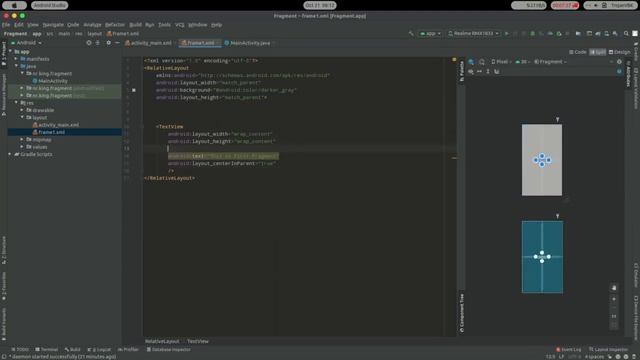This screenshot has height=360, width=640.
Task: Click the Project panel locate target icon
Action: pyautogui.click(x=89, y=42)
